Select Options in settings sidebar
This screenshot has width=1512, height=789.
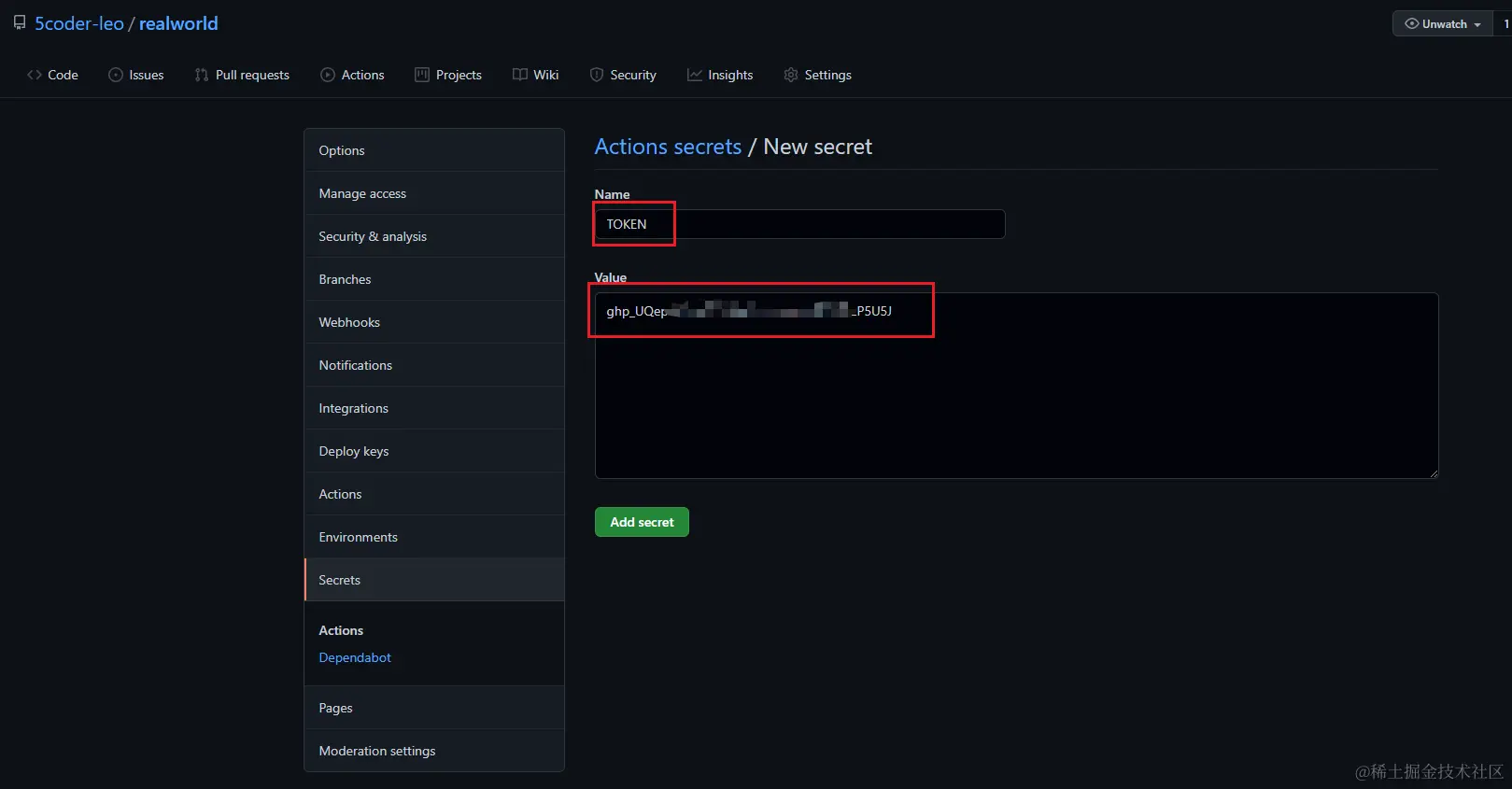[434, 150]
